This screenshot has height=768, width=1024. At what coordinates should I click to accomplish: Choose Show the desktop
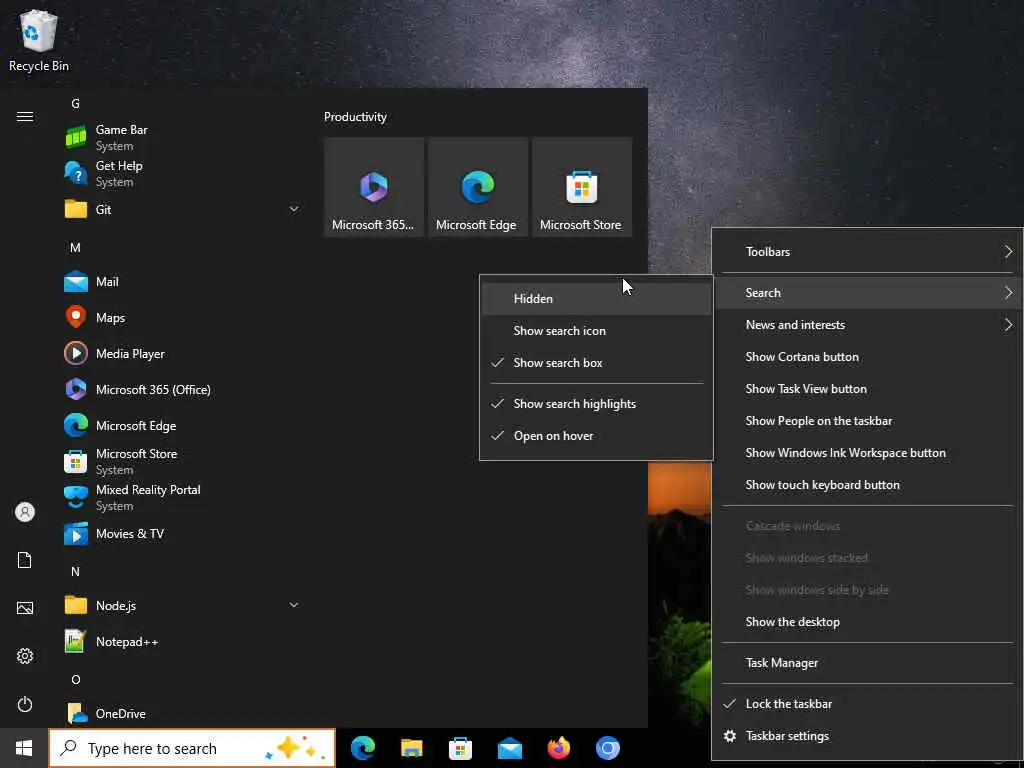pyautogui.click(x=867, y=622)
